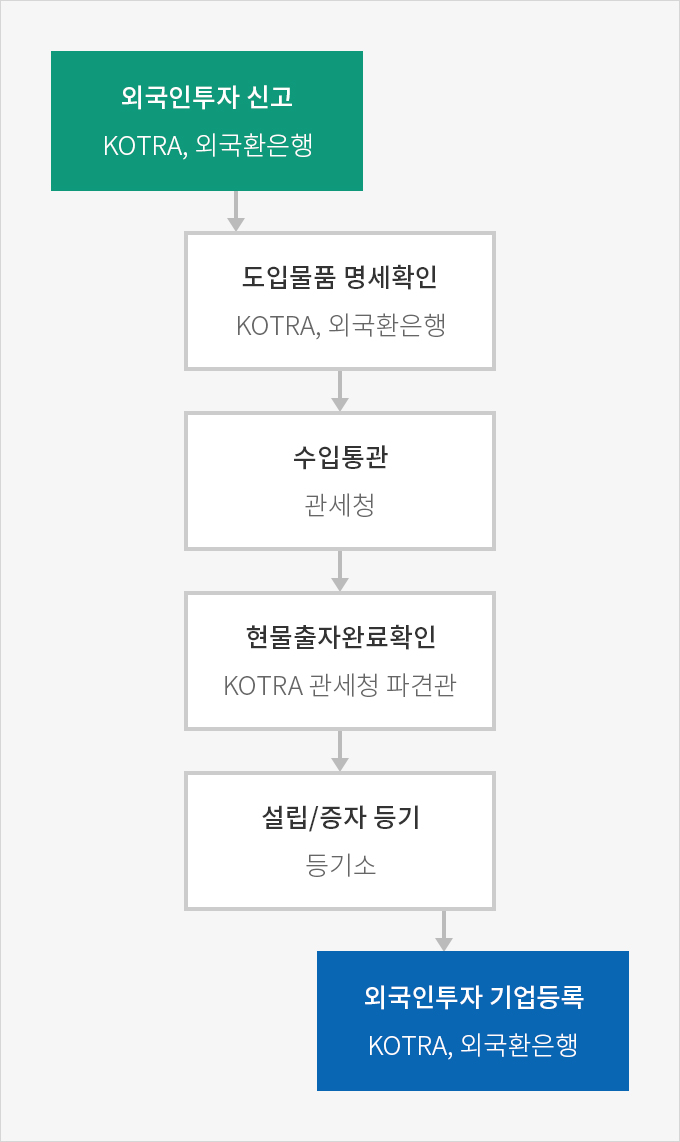Click the KOTRA 관세청 파견관 label

pyautogui.click(x=340, y=686)
